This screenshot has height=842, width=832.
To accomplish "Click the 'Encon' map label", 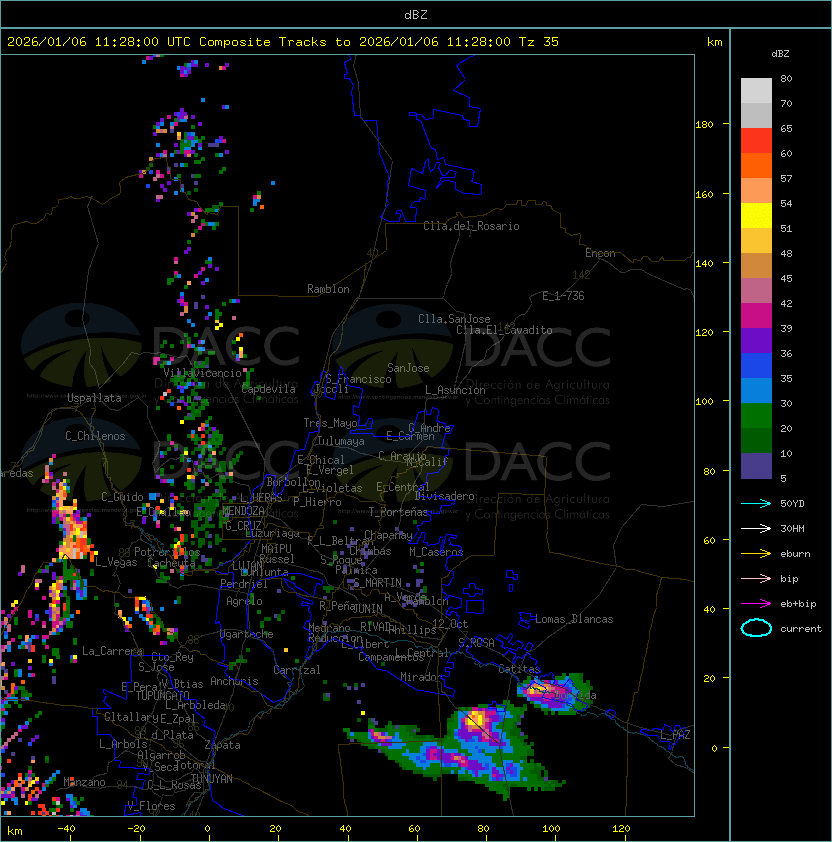I will 600,253.
